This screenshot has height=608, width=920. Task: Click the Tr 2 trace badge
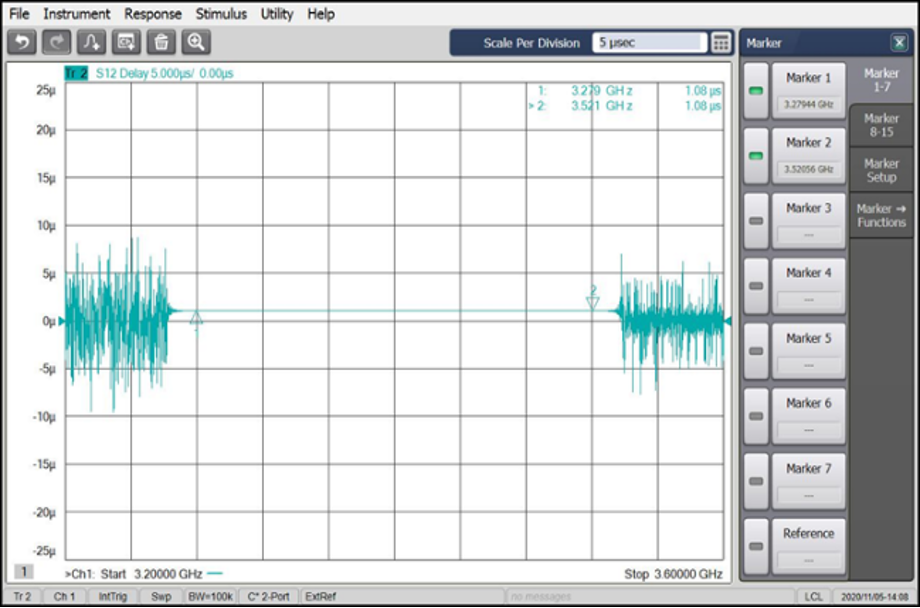(77, 73)
